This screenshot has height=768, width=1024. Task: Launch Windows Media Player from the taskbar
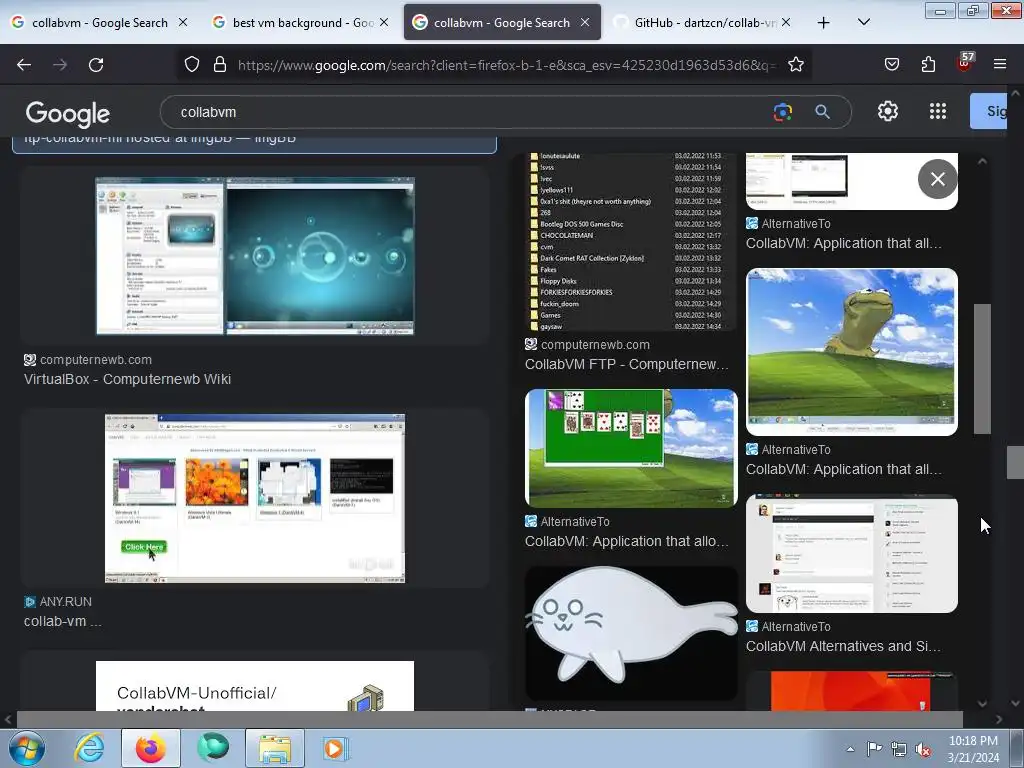point(336,748)
